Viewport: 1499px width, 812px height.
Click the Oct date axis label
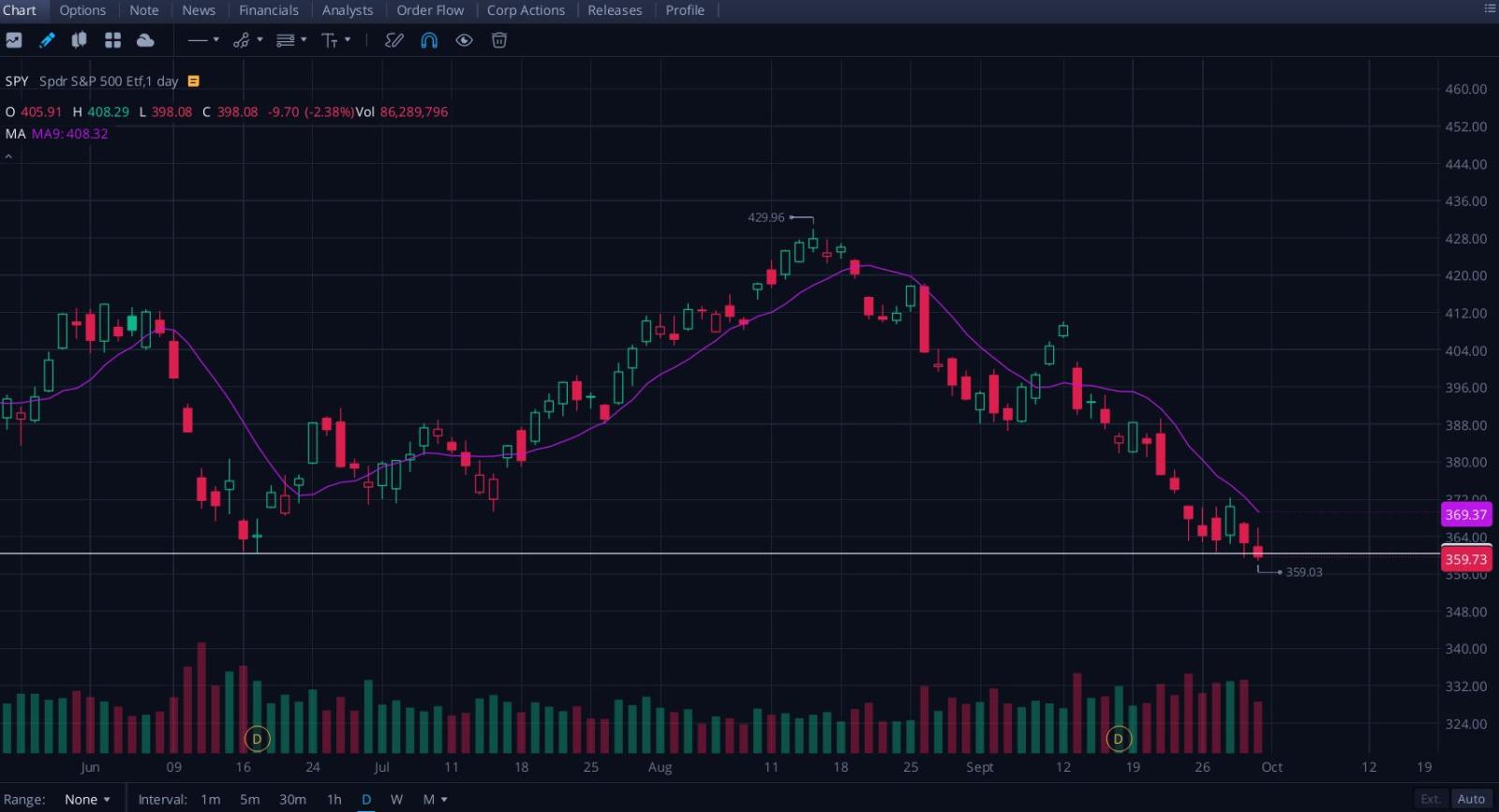pos(1271,767)
